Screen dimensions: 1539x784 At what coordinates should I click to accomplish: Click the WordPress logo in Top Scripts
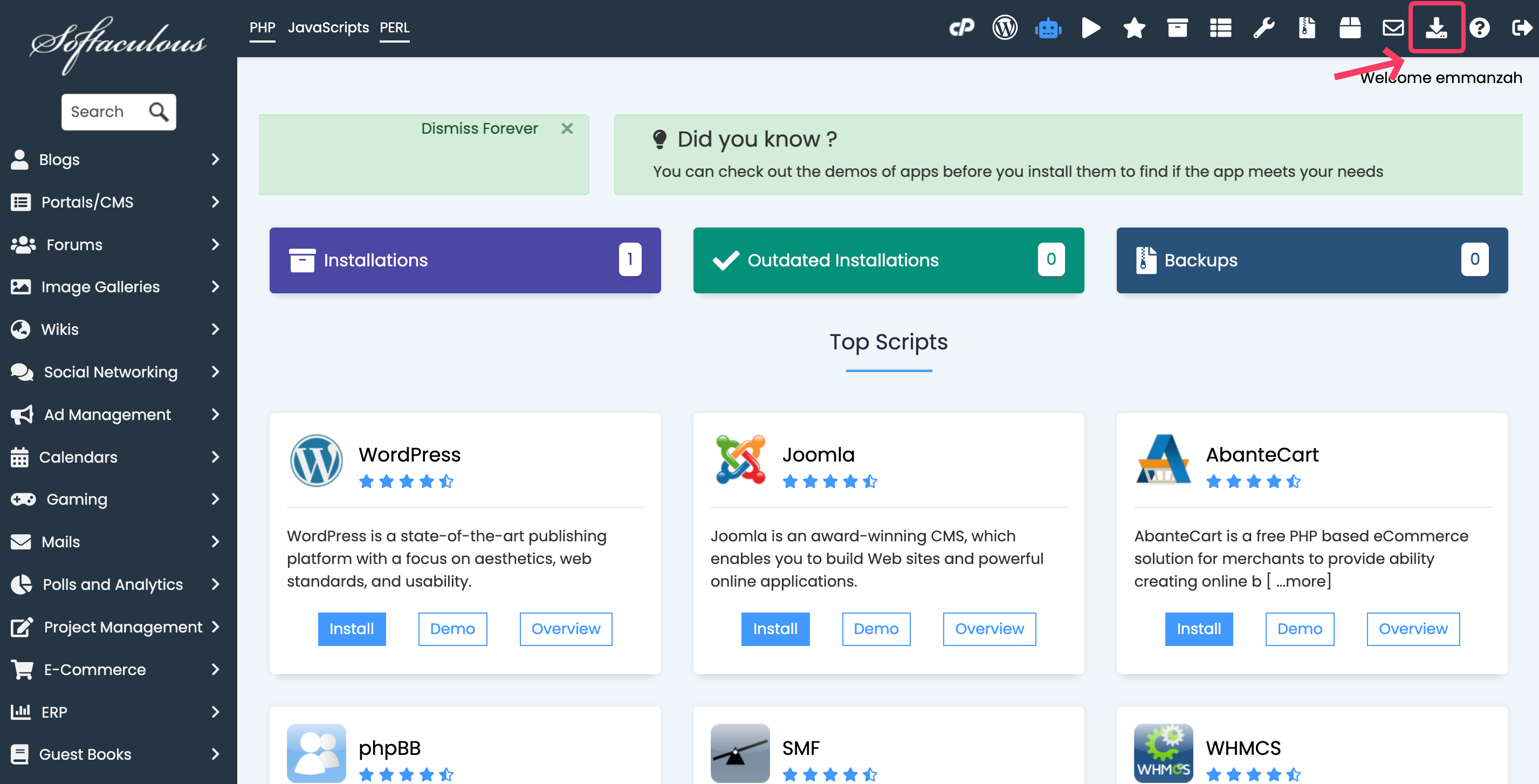coord(316,460)
